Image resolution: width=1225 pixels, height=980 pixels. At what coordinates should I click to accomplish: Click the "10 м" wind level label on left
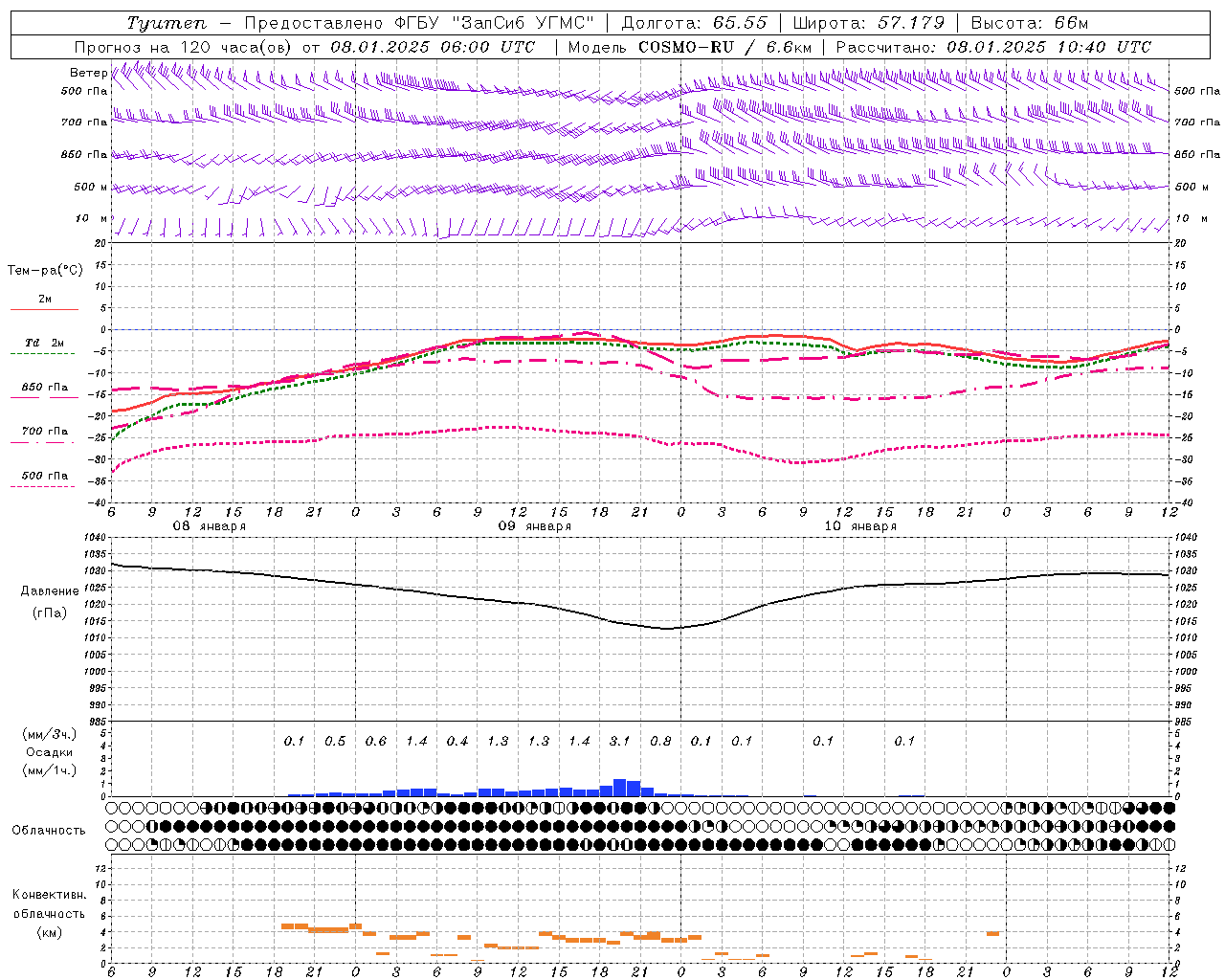coord(91,218)
